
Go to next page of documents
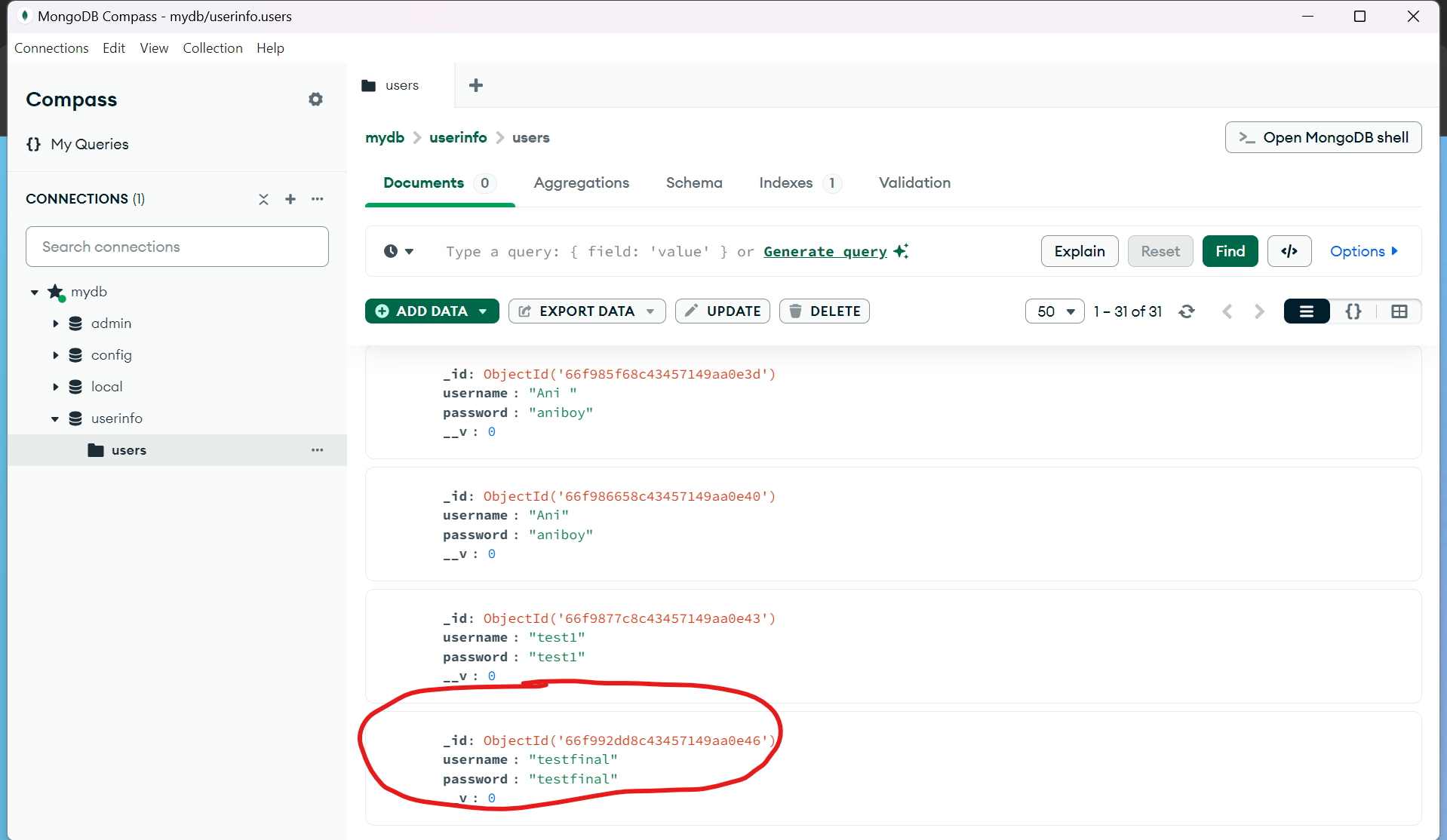[x=1259, y=311]
